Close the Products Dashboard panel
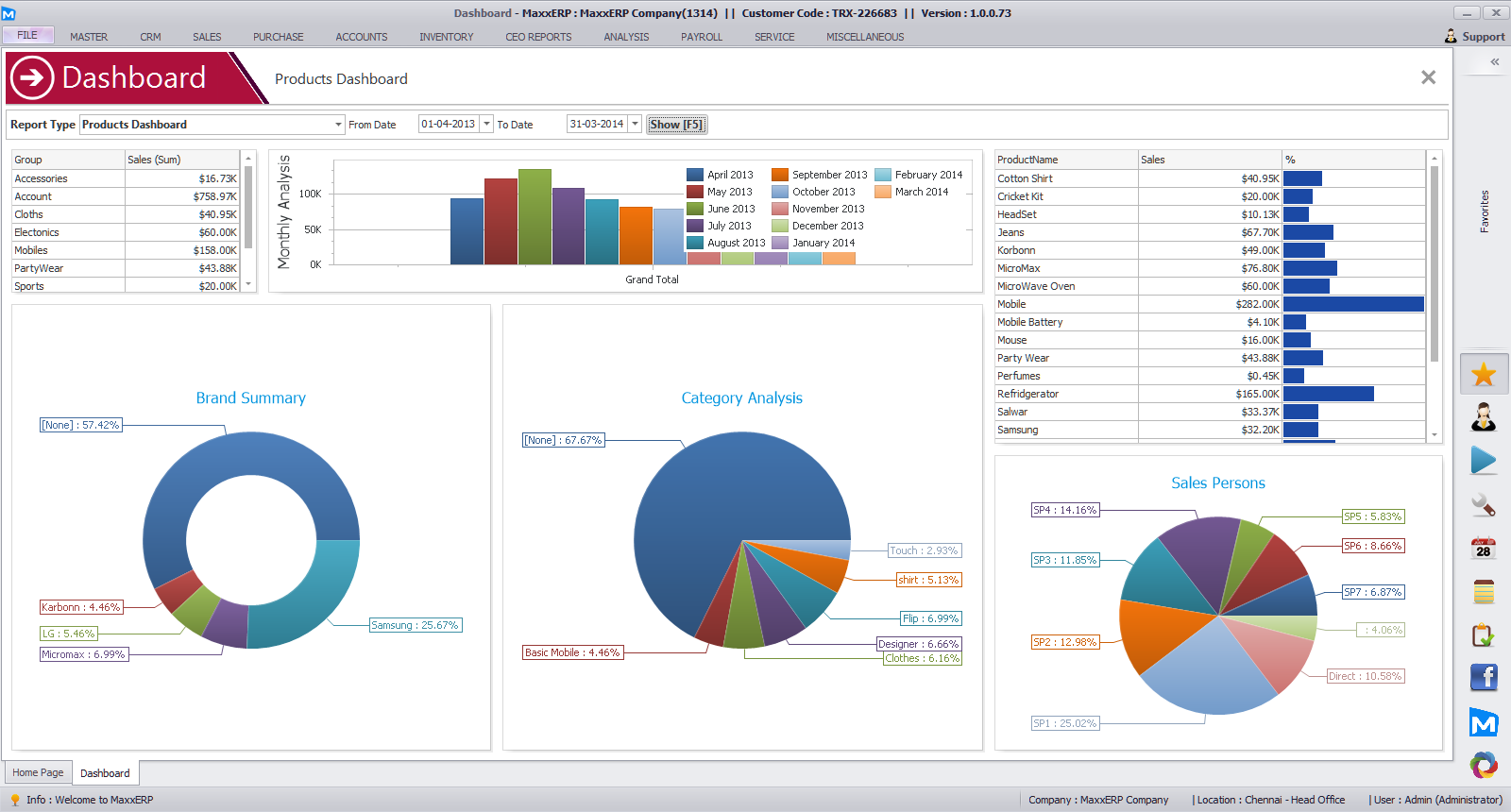Viewport: 1511px width, 812px height. 1428,77
